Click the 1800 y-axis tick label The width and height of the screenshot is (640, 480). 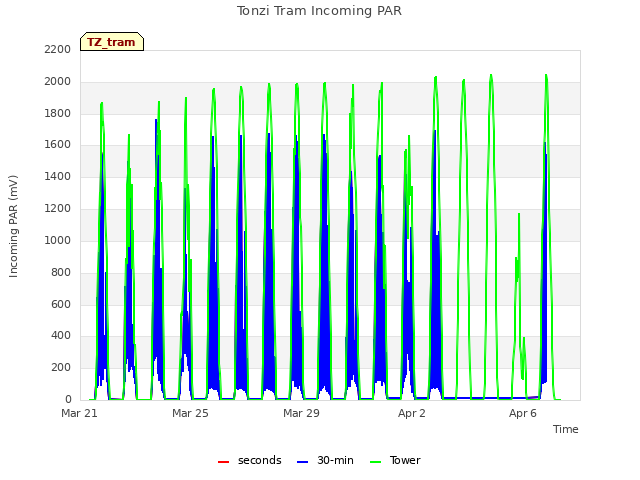[58, 113]
